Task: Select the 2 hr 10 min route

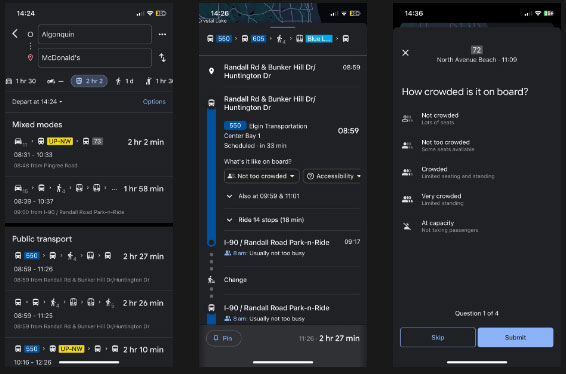Action: 89,355
